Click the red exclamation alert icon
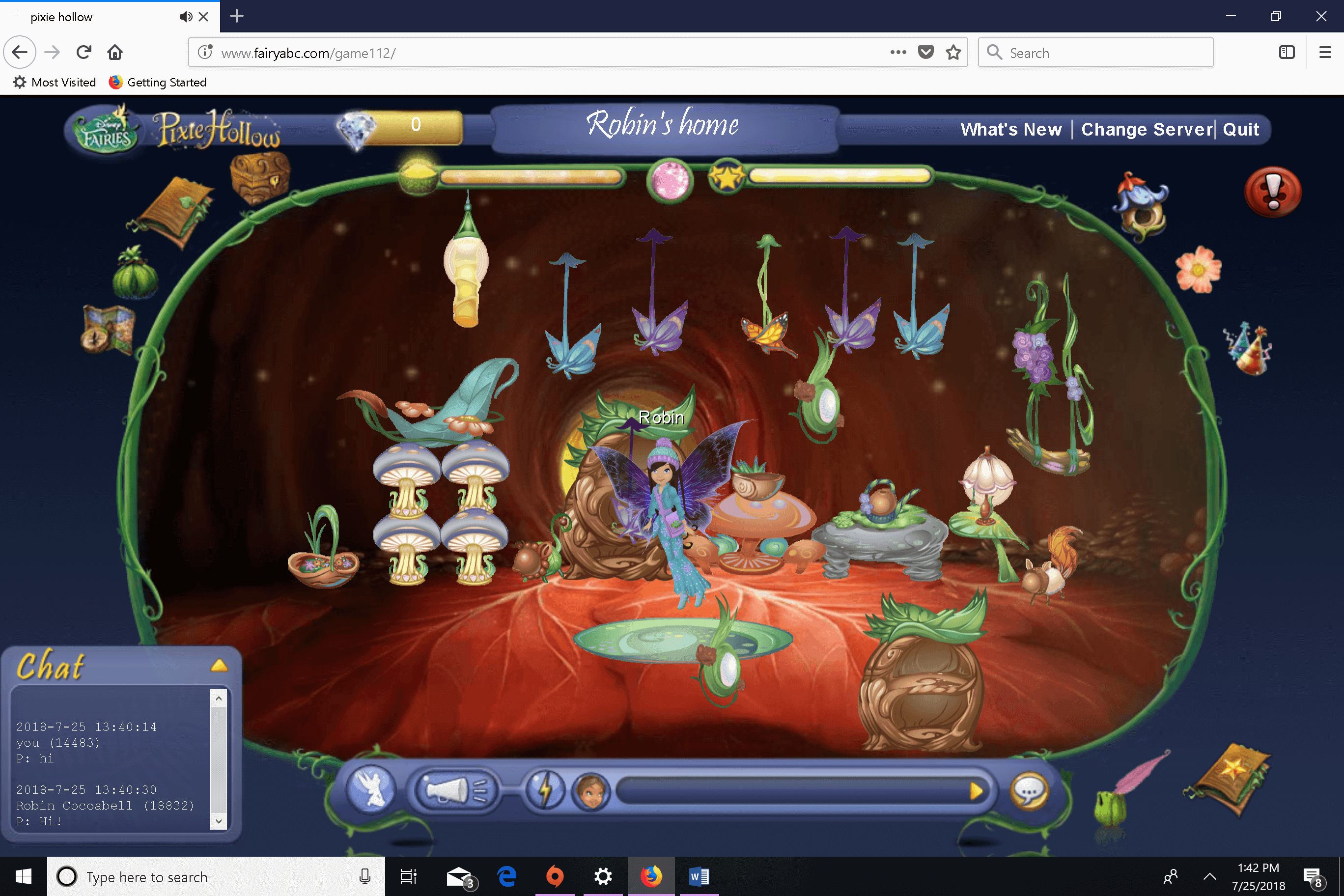Screen dimensions: 1344x896 [1273, 192]
